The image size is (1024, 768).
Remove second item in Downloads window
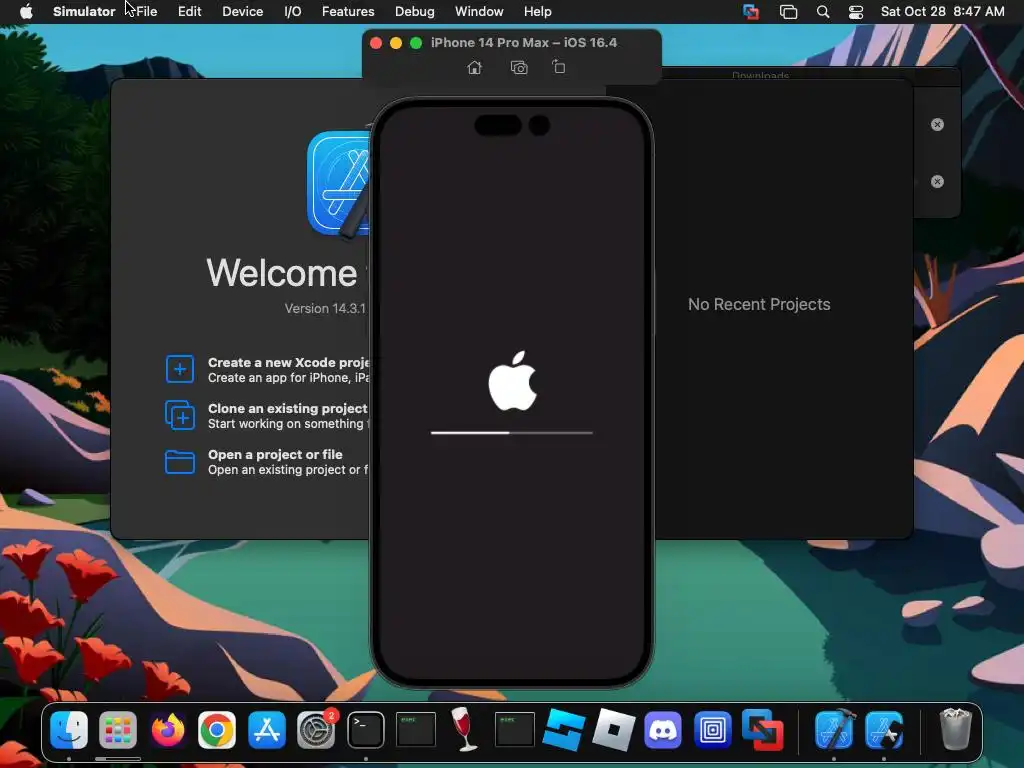tap(937, 182)
